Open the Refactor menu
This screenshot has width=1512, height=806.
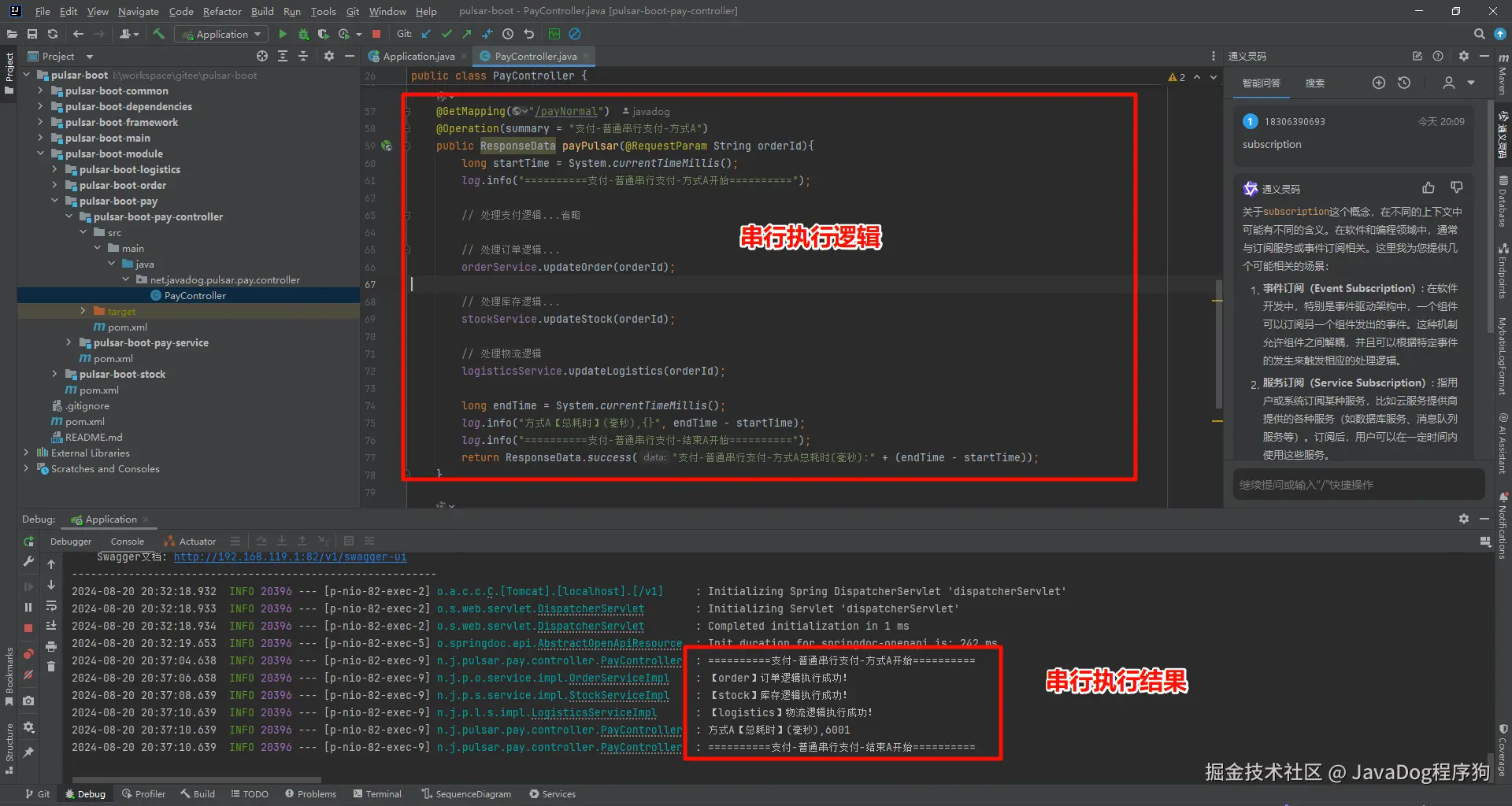click(222, 11)
